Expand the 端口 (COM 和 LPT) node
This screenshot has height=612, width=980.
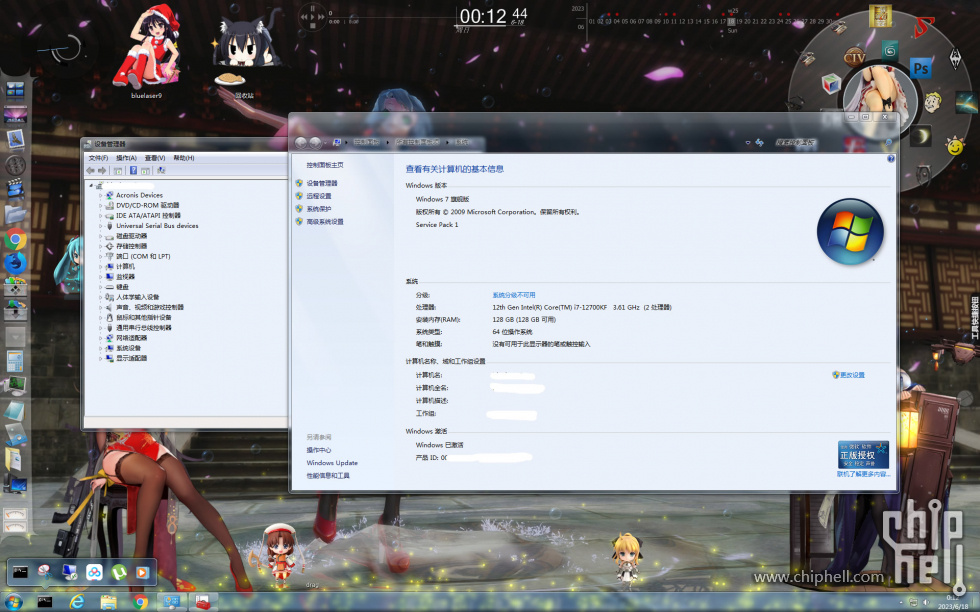[100, 256]
